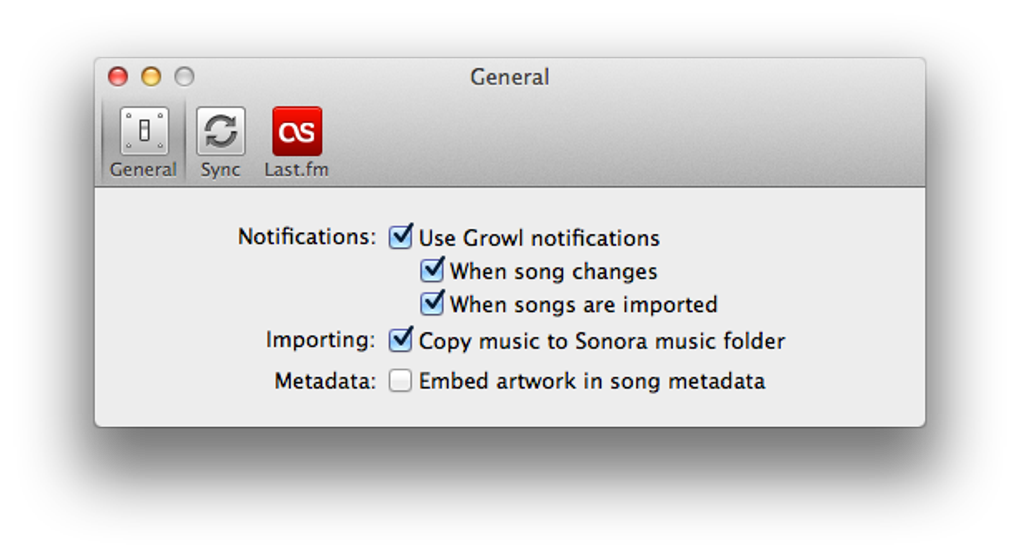Toggle the When songs are imported checkbox
1020x558 pixels.
pos(432,303)
